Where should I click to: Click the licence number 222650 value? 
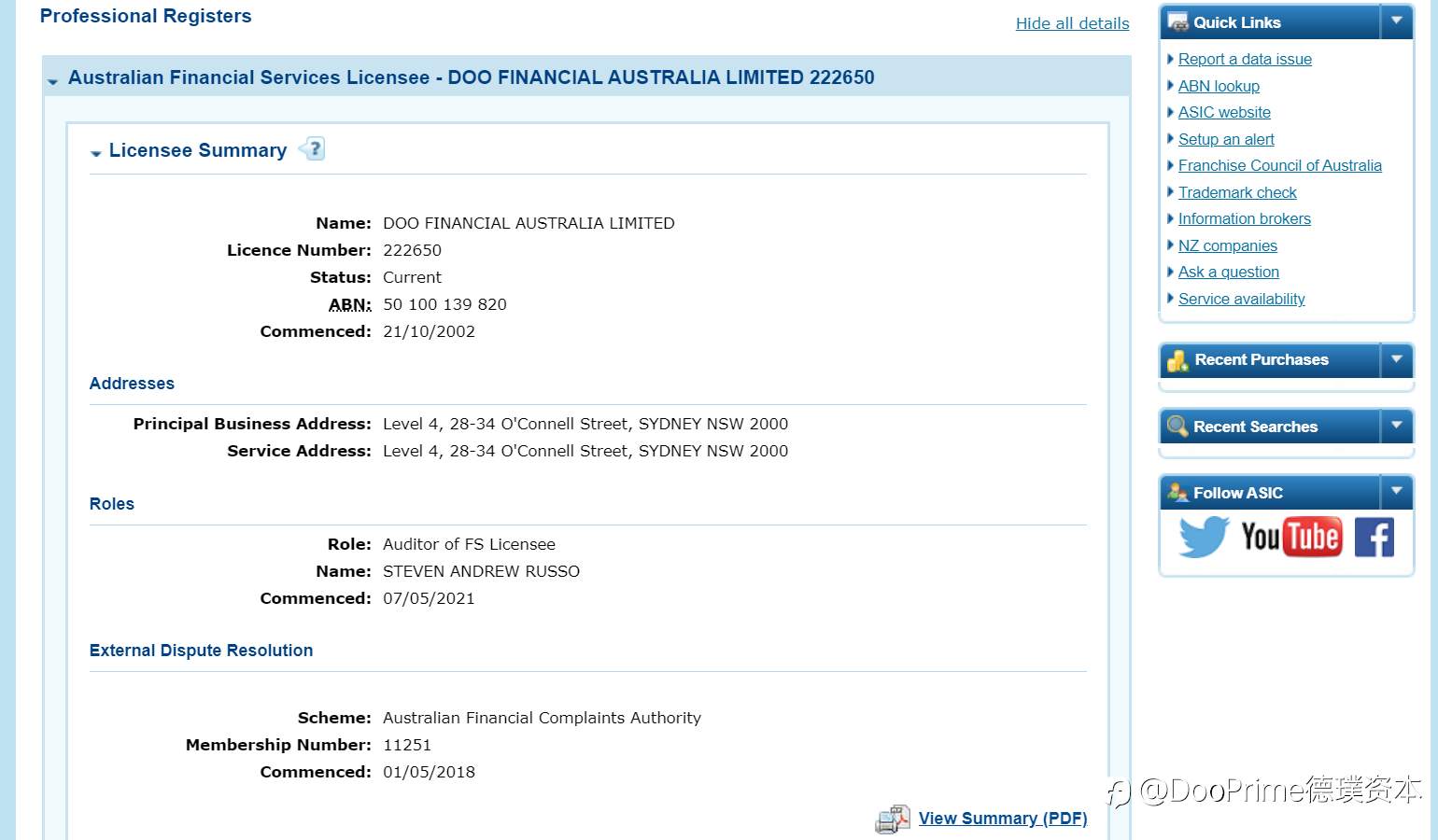click(x=412, y=250)
